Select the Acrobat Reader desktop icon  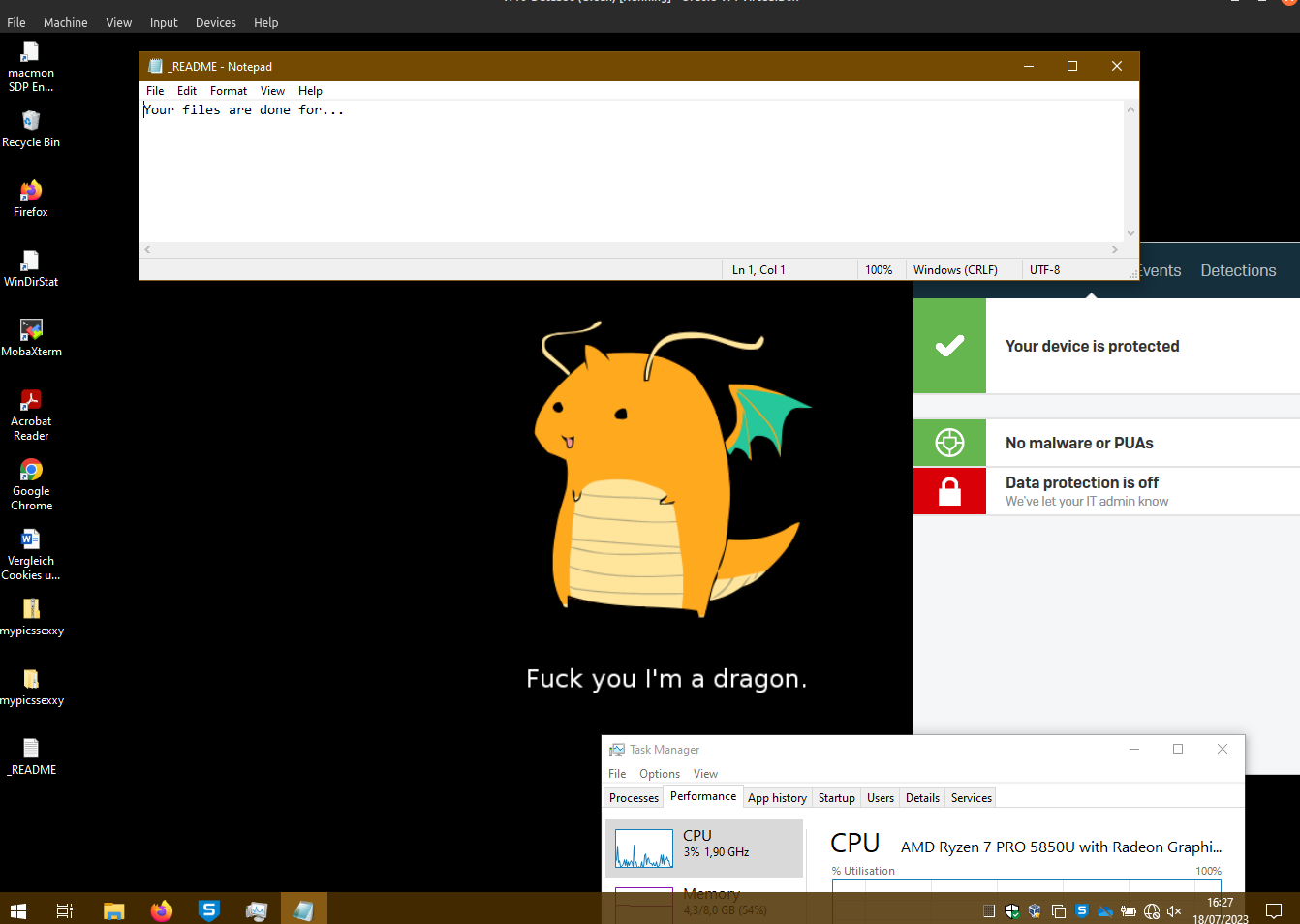click(31, 415)
